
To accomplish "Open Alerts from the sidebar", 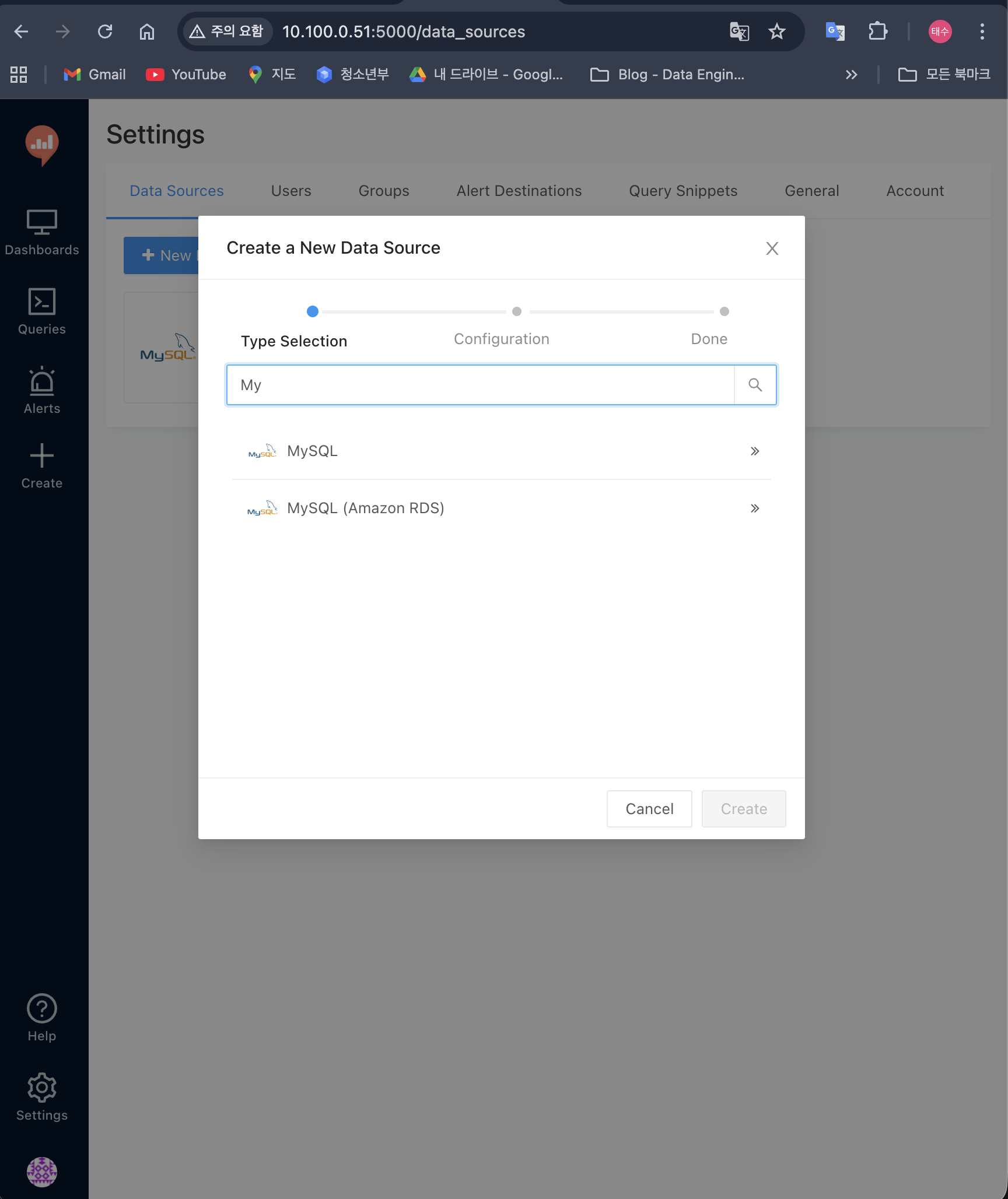I will [42, 391].
